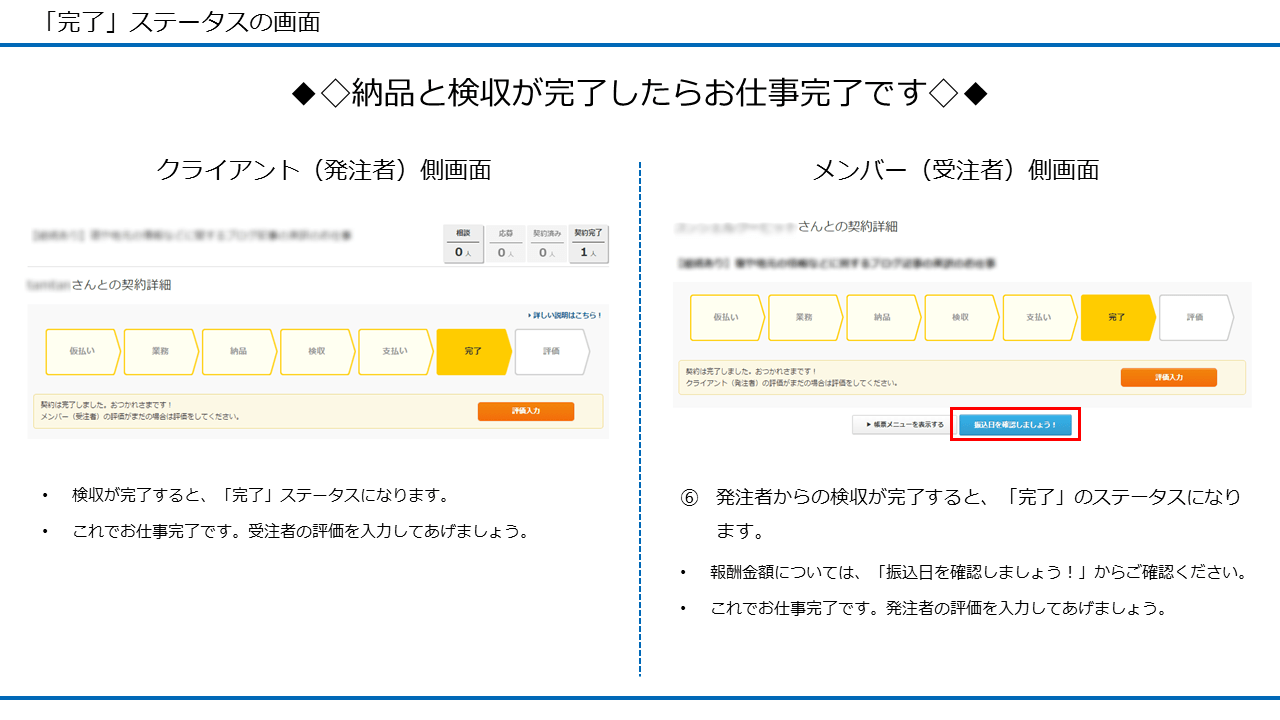The width and height of the screenshot is (1280, 720).
Task: Select the 納品 step on the client screen
Action: point(237,351)
